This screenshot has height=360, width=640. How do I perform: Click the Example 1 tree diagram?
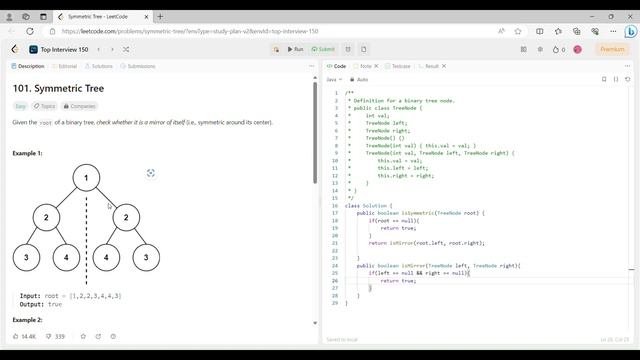tap(86, 224)
